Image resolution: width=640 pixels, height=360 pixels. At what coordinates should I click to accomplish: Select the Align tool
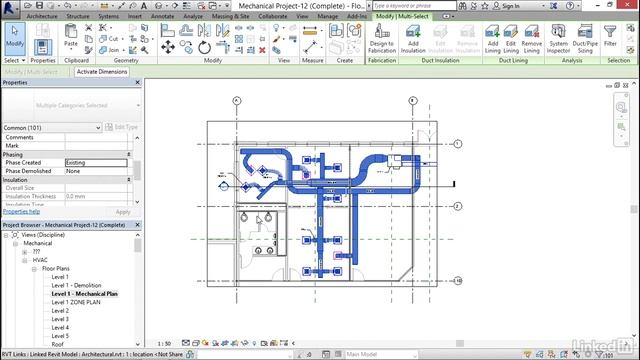[168, 31]
